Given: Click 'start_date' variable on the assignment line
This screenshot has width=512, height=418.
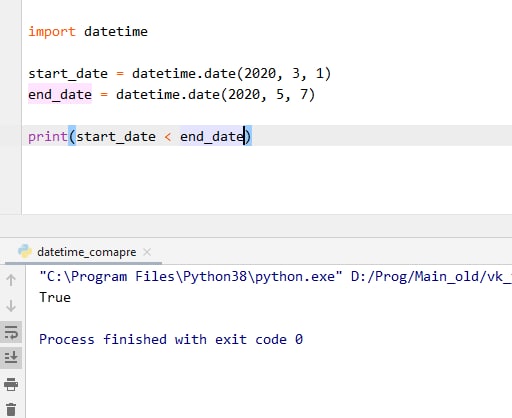Looking at the screenshot, I should point(68,74).
